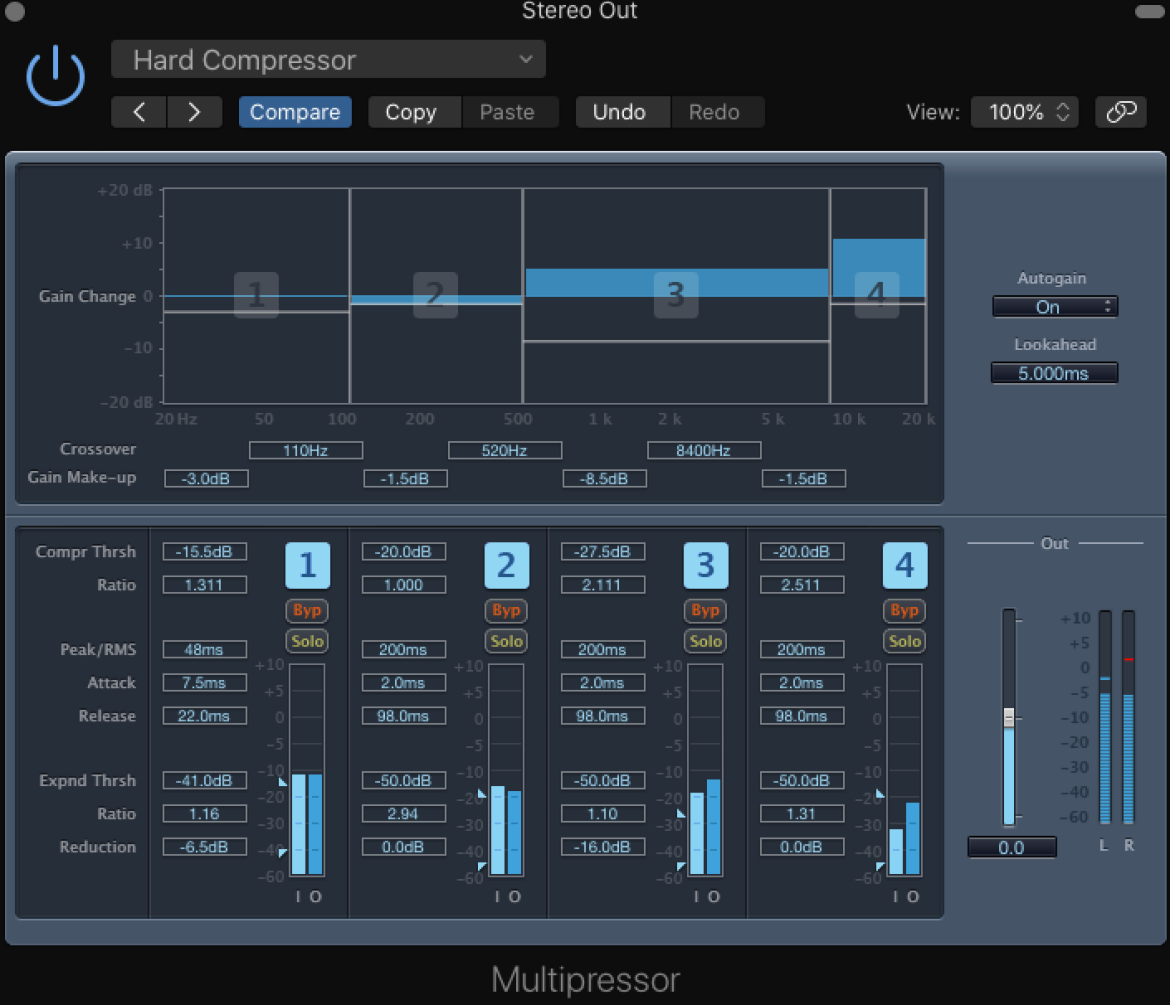Click the 7.5ms attack field
The image size is (1170, 1005).
[x=204, y=683]
